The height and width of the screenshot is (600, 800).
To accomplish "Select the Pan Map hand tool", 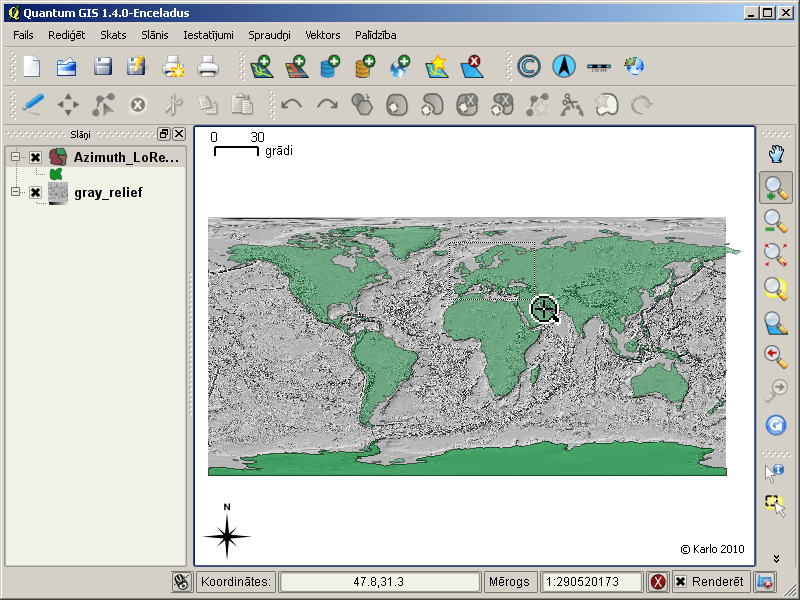I will click(776, 154).
